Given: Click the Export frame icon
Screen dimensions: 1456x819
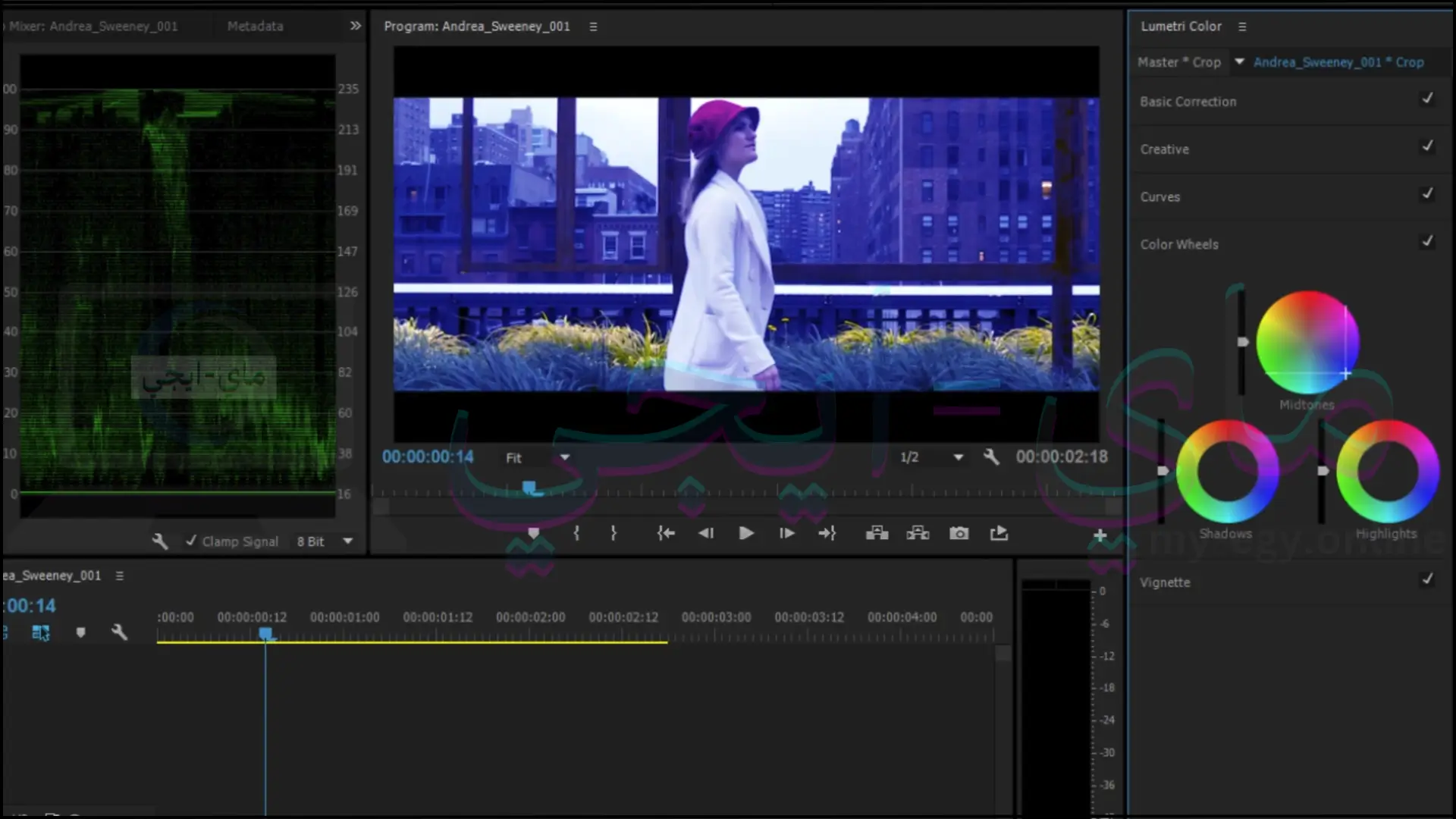Looking at the screenshot, I should click(958, 533).
